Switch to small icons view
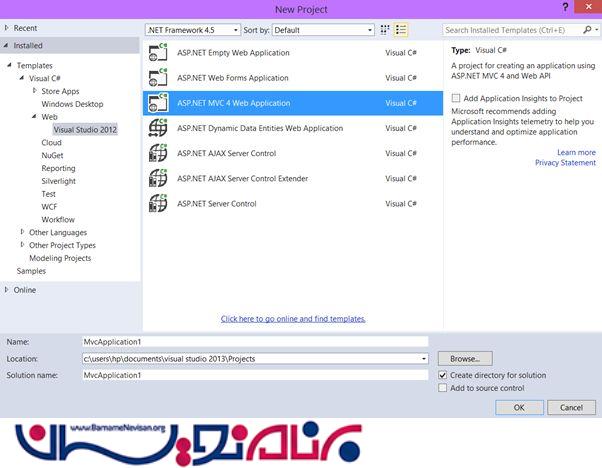This screenshot has height=468, width=602. pyautogui.click(x=385, y=30)
